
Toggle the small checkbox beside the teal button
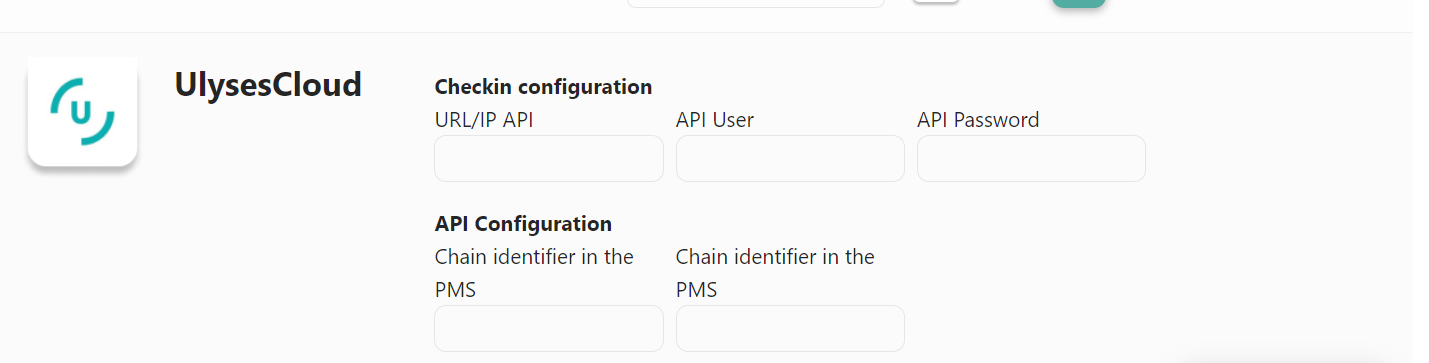pyautogui.click(x=936, y=2)
